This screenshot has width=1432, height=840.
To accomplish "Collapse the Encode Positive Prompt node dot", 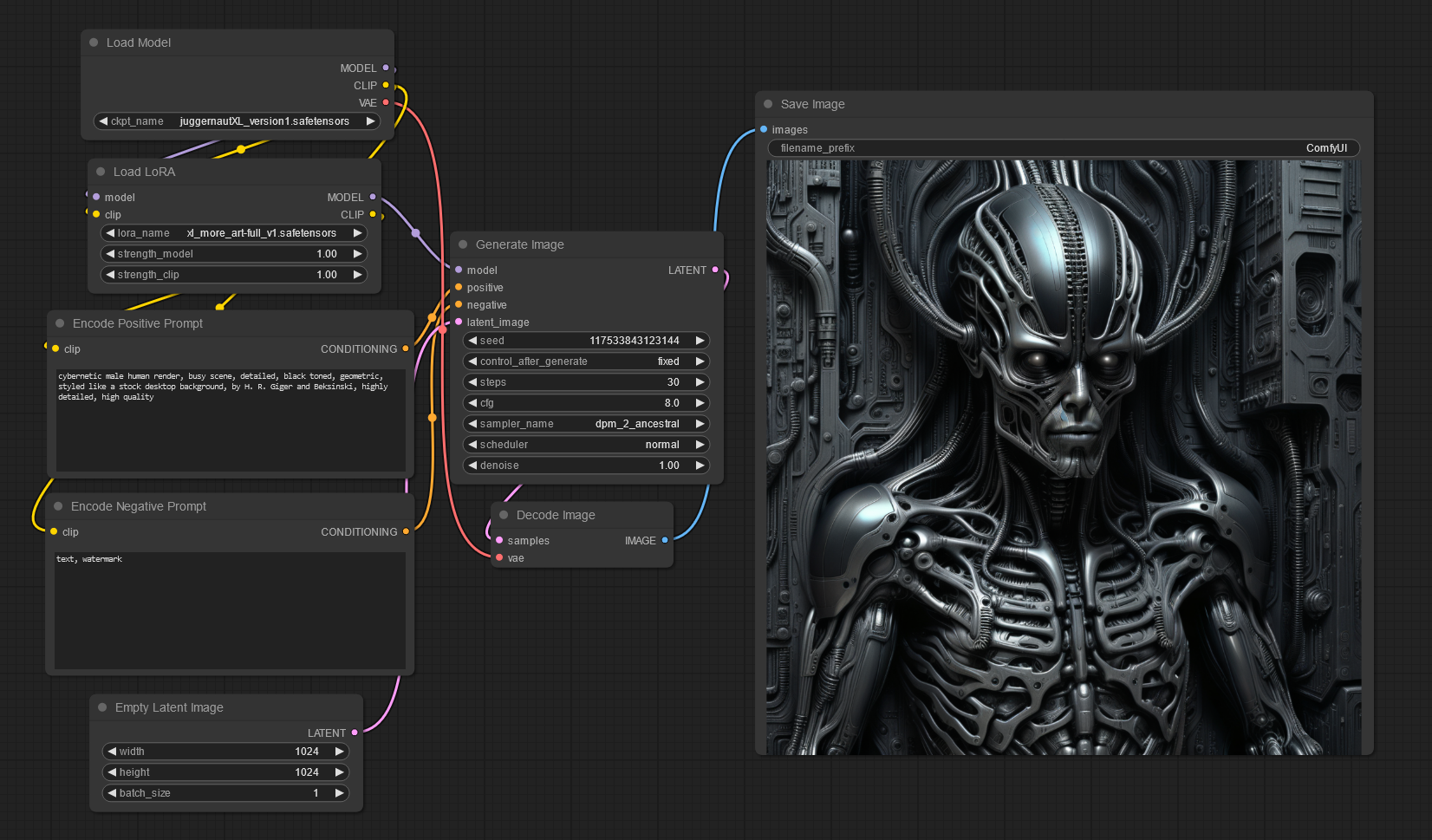I will click(x=60, y=323).
